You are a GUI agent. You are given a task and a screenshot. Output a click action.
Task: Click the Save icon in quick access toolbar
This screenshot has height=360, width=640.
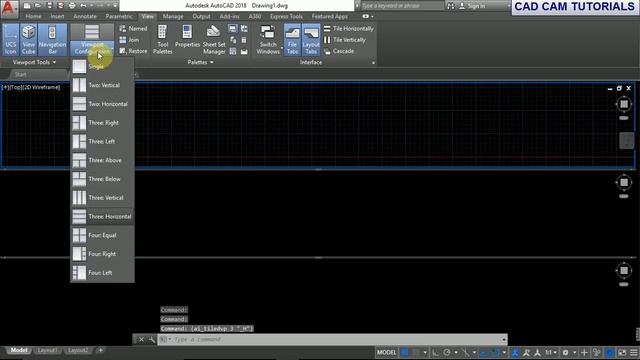tap(50, 6)
